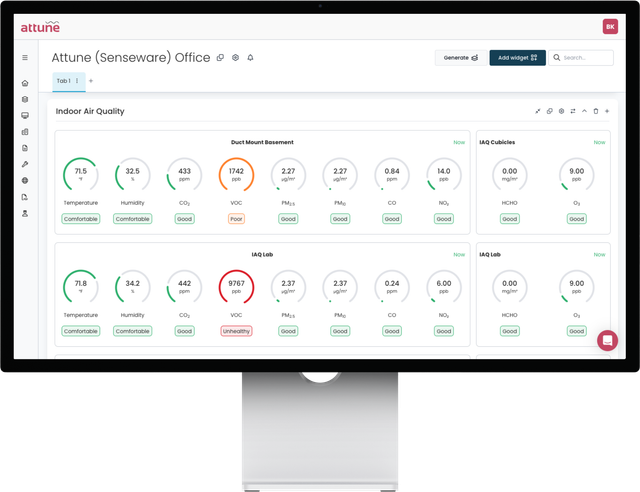Click the Search input field
The image size is (640, 492).
tap(581, 58)
